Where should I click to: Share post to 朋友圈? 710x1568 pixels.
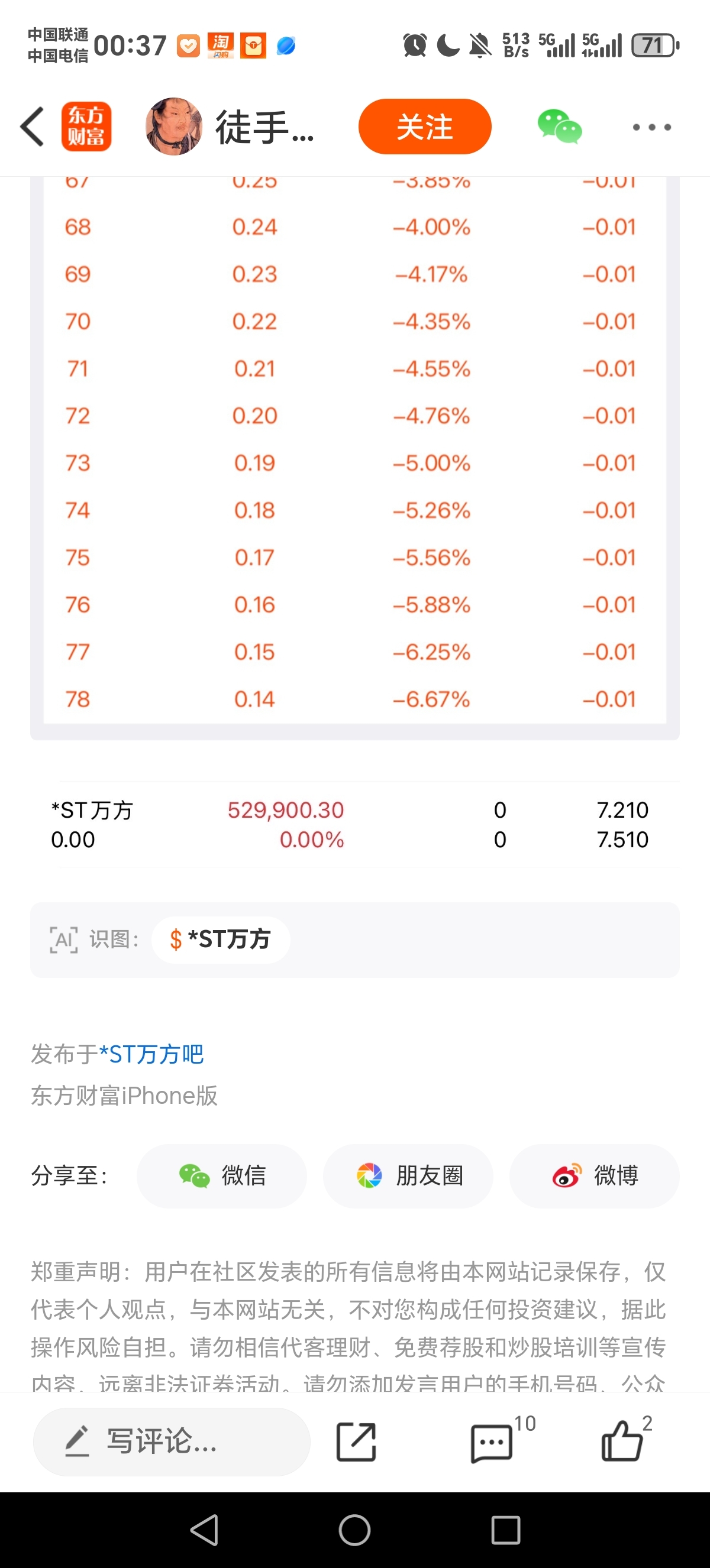(x=408, y=1175)
